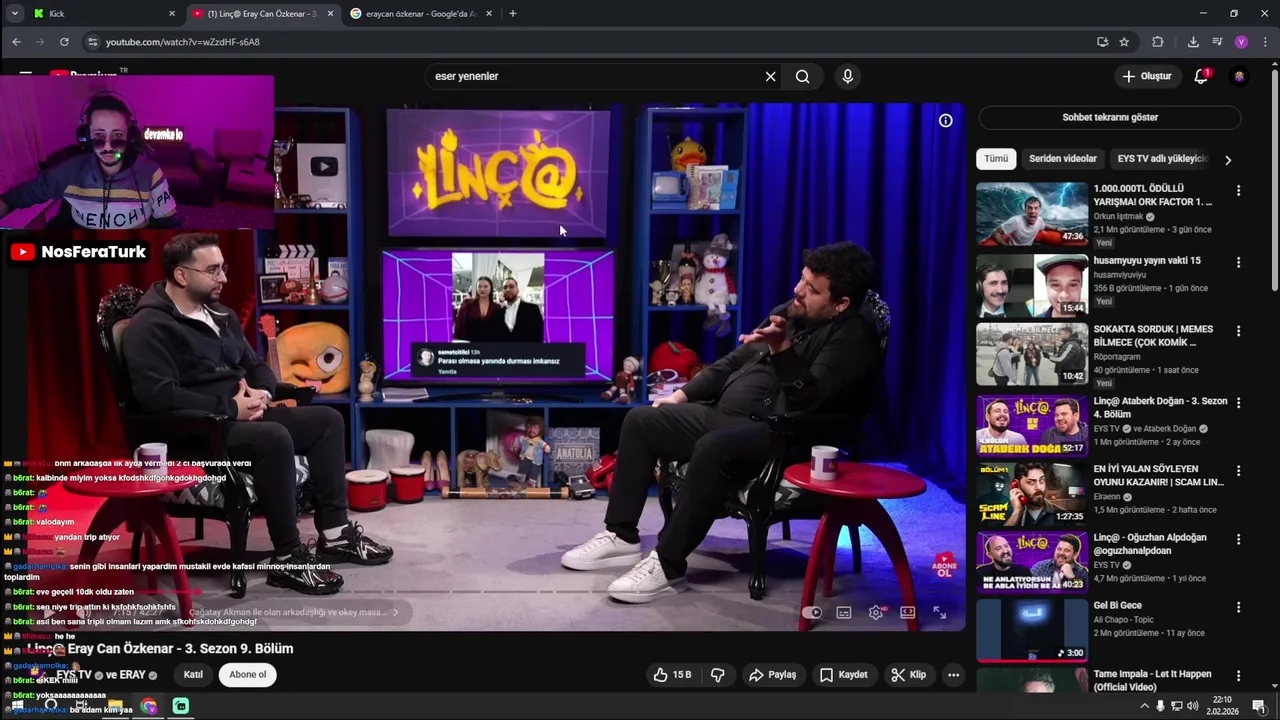1280x720 pixels.
Task: Open the YouTube account avatar menu
Action: click(1240, 76)
